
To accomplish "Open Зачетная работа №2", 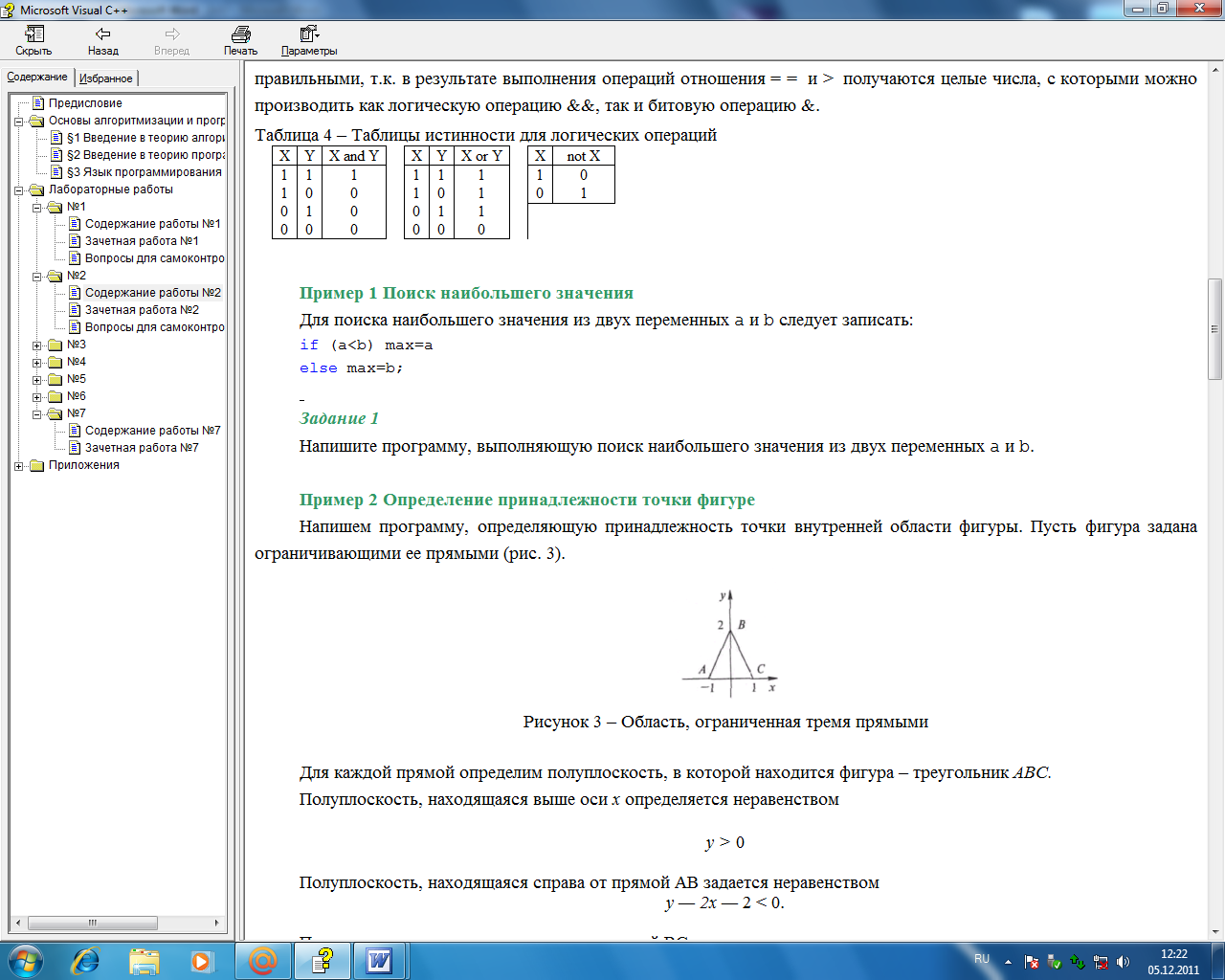I will click(142, 310).
